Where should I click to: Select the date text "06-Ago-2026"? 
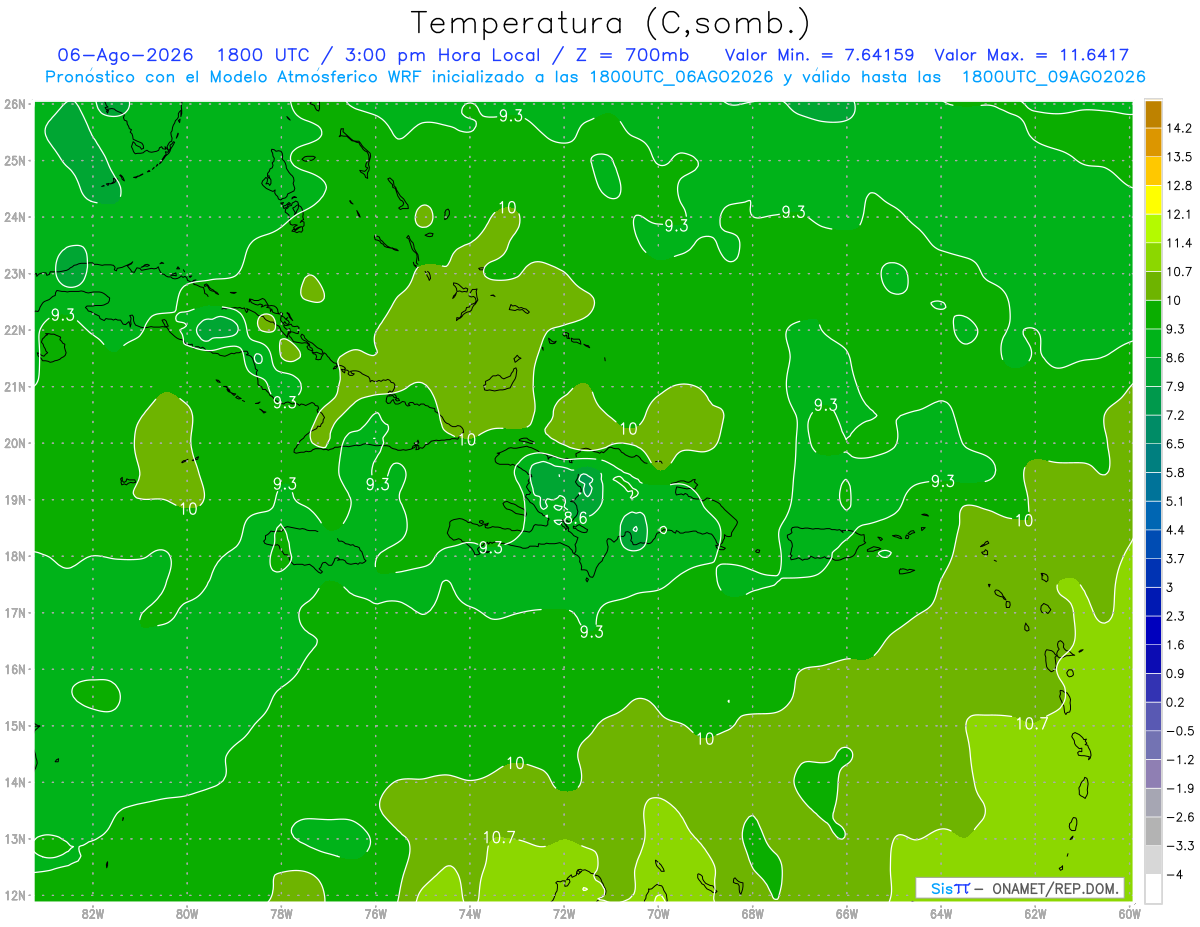pyautogui.click(x=124, y=55)
